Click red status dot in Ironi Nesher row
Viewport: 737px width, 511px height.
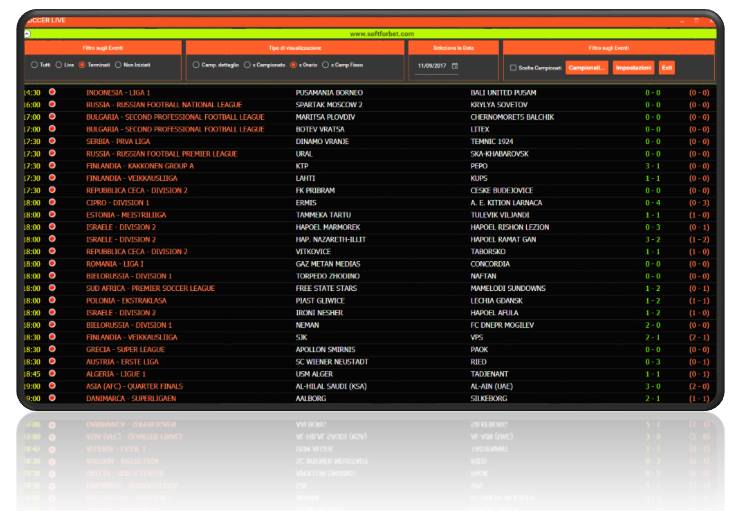pyautogui.click(x=52, y=312)
